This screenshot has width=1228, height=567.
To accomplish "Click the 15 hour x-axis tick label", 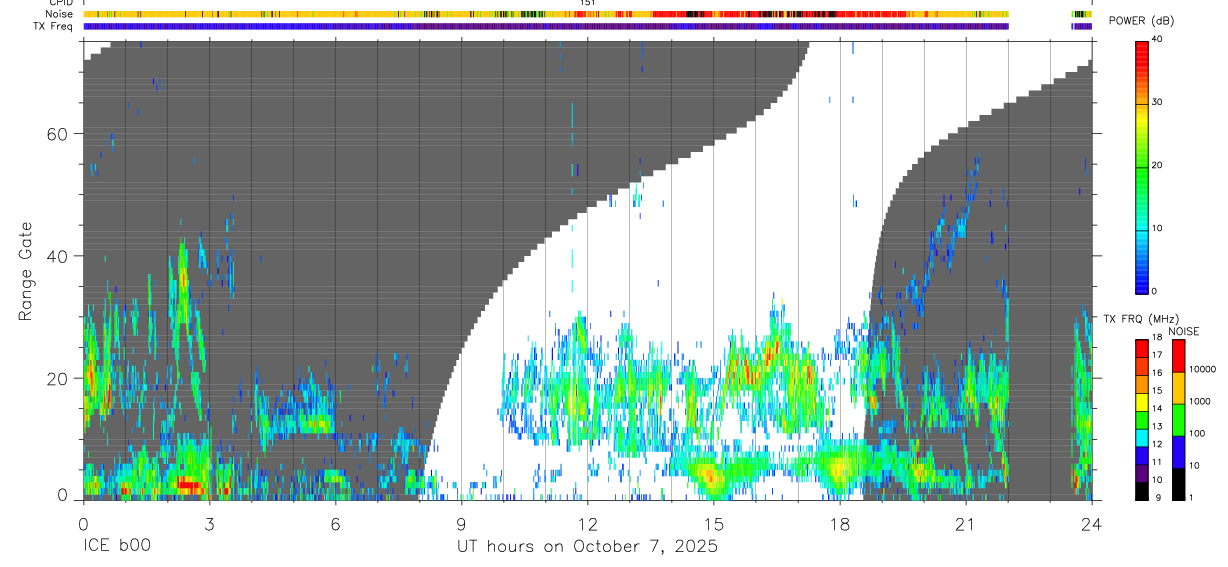I will [x=713, y=524].
